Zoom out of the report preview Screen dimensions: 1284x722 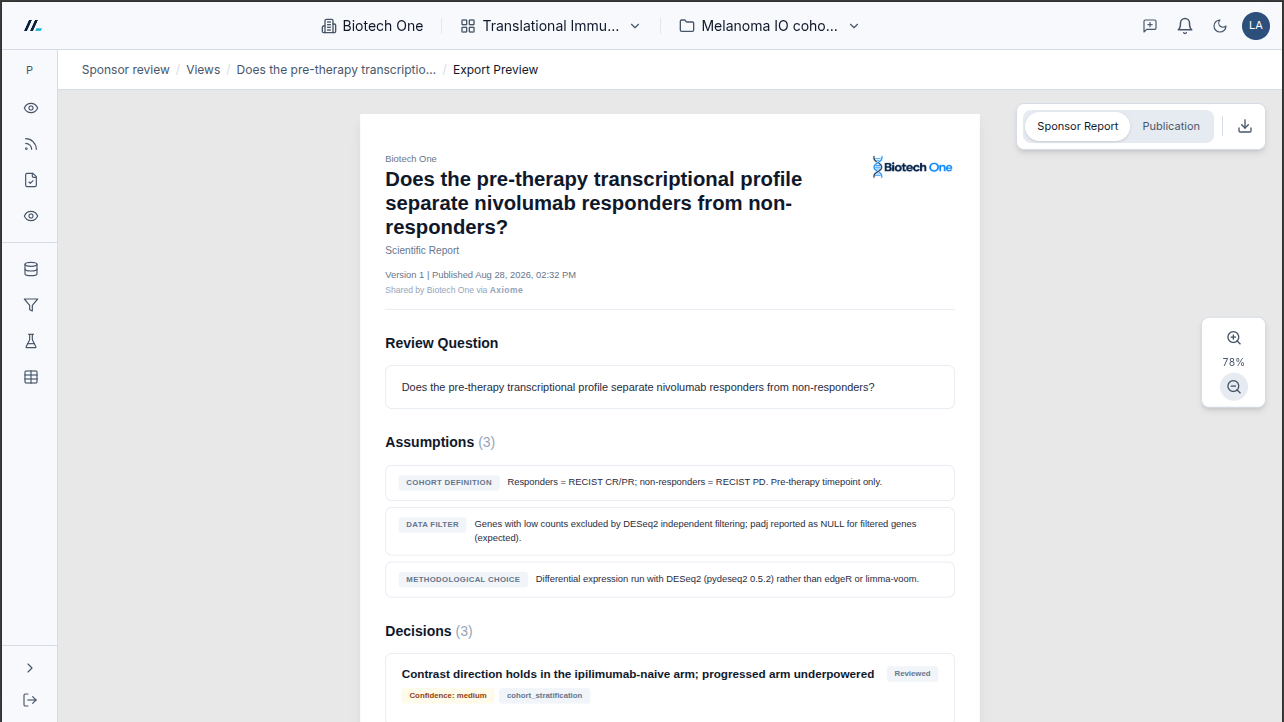[x=1234, y=387]
